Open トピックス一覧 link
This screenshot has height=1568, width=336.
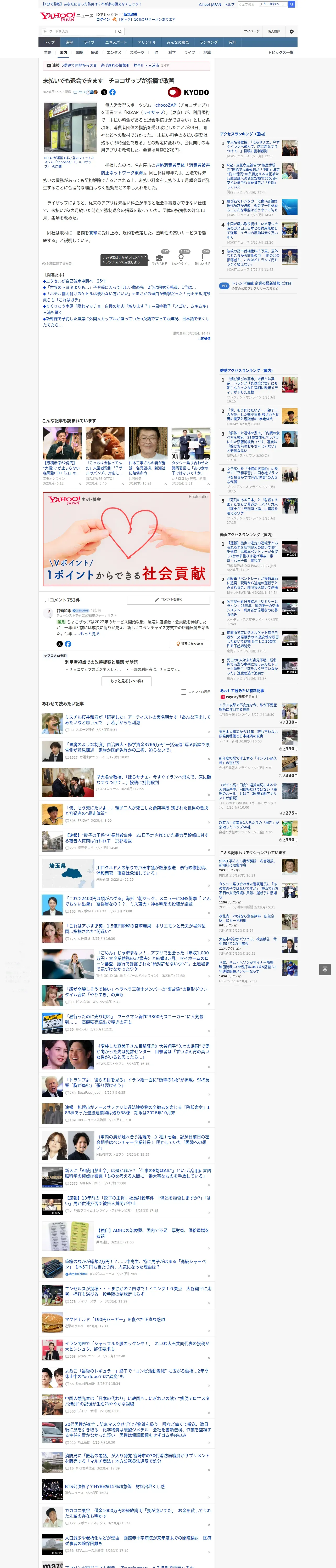point(281,52)
